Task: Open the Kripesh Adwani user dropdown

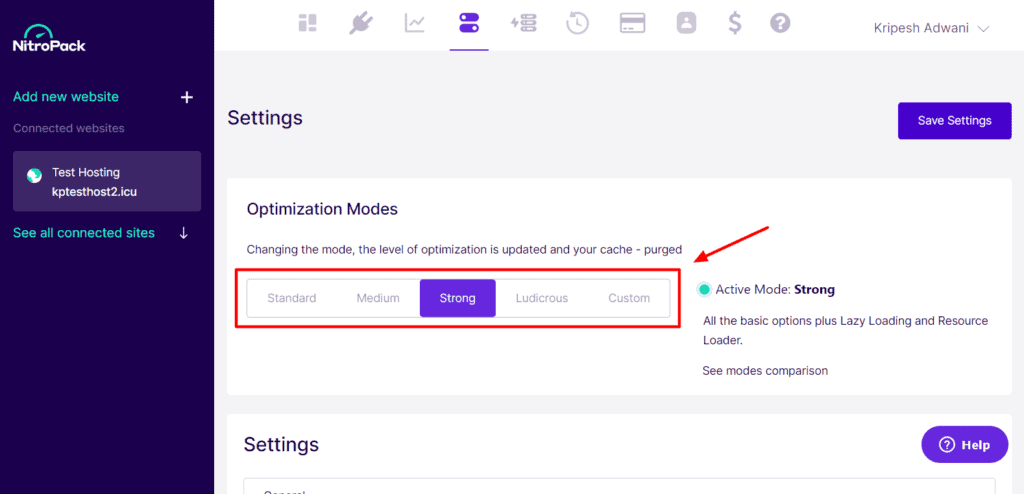Action: (x=931, y=29)
